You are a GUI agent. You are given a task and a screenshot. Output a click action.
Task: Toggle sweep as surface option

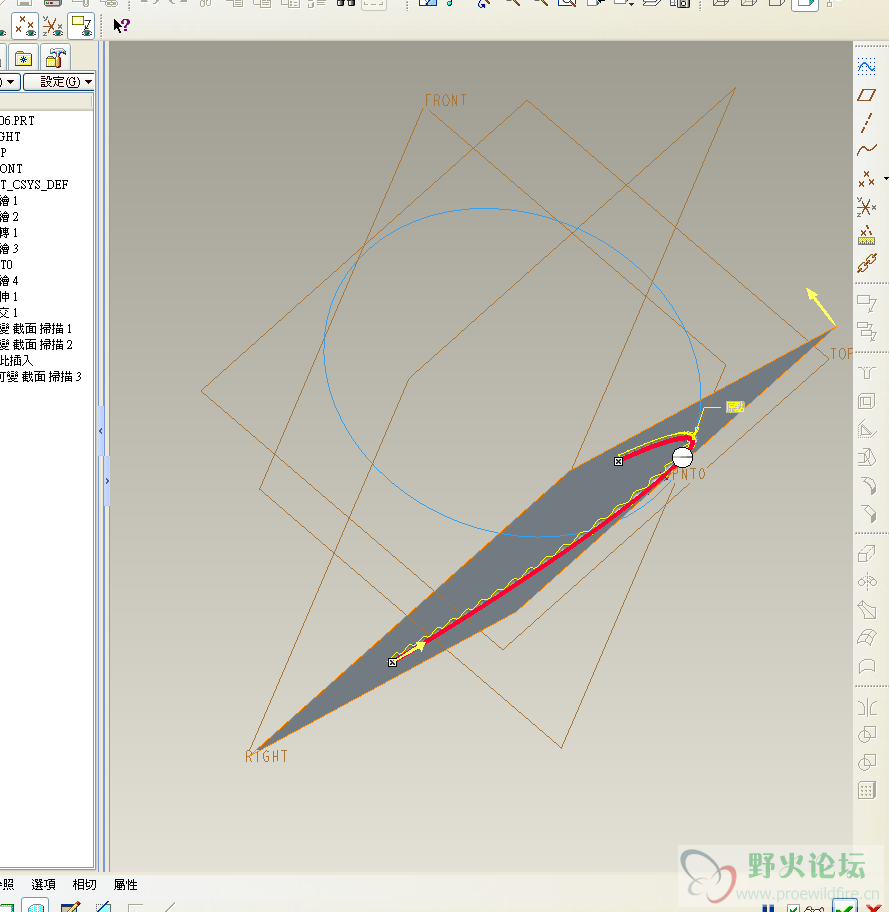35,906
